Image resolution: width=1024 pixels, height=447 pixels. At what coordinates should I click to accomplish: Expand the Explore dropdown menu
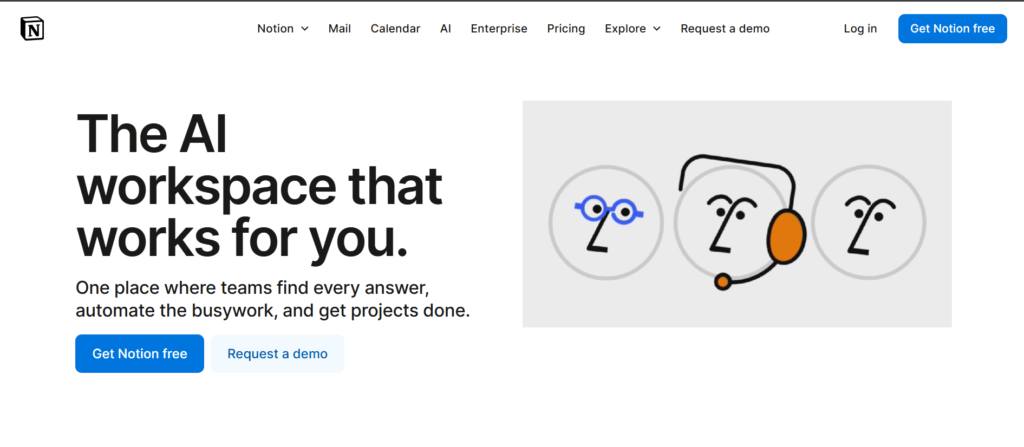tap(633, 29)
